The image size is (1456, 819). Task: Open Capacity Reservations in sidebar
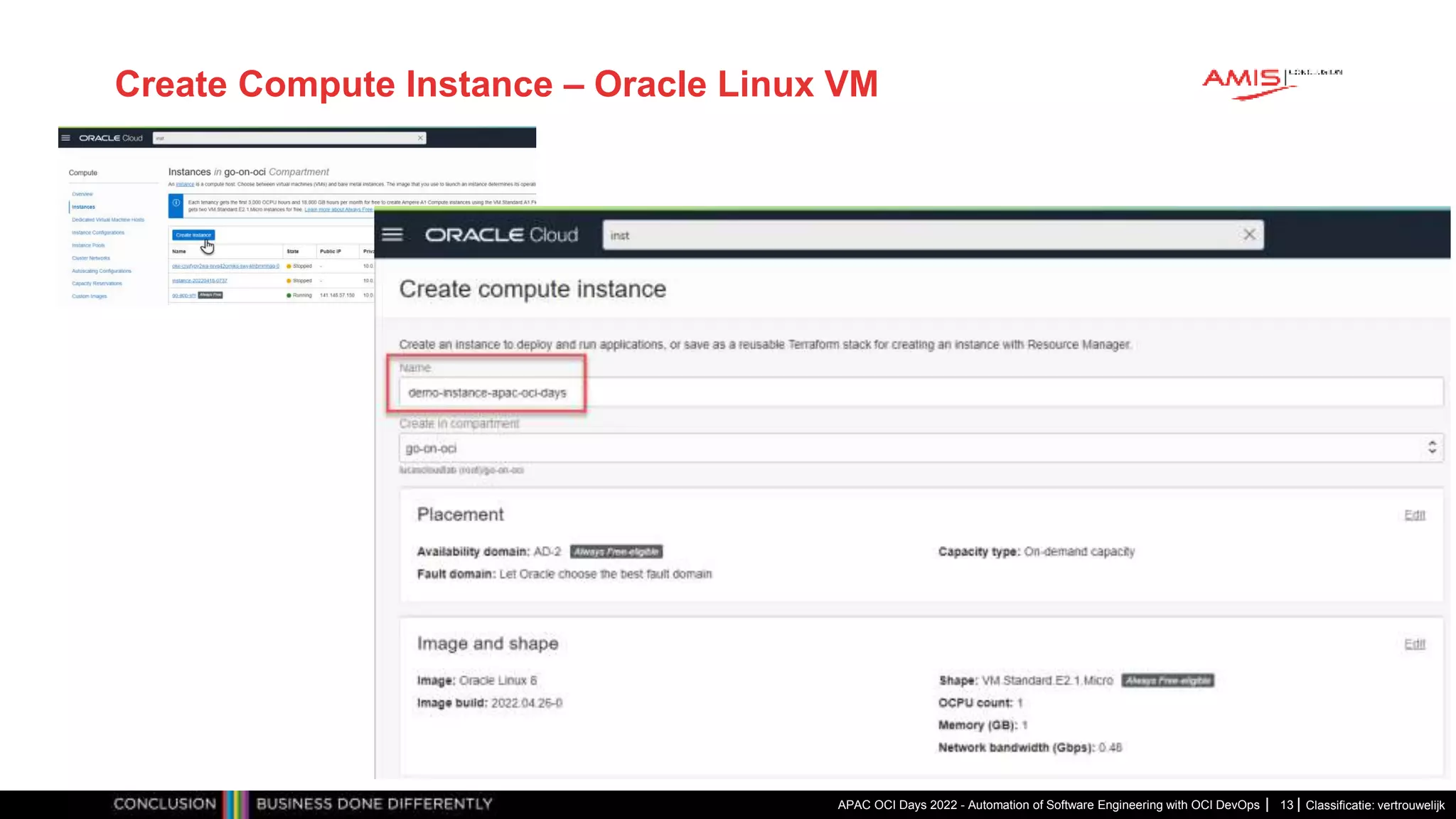(97, 284)
